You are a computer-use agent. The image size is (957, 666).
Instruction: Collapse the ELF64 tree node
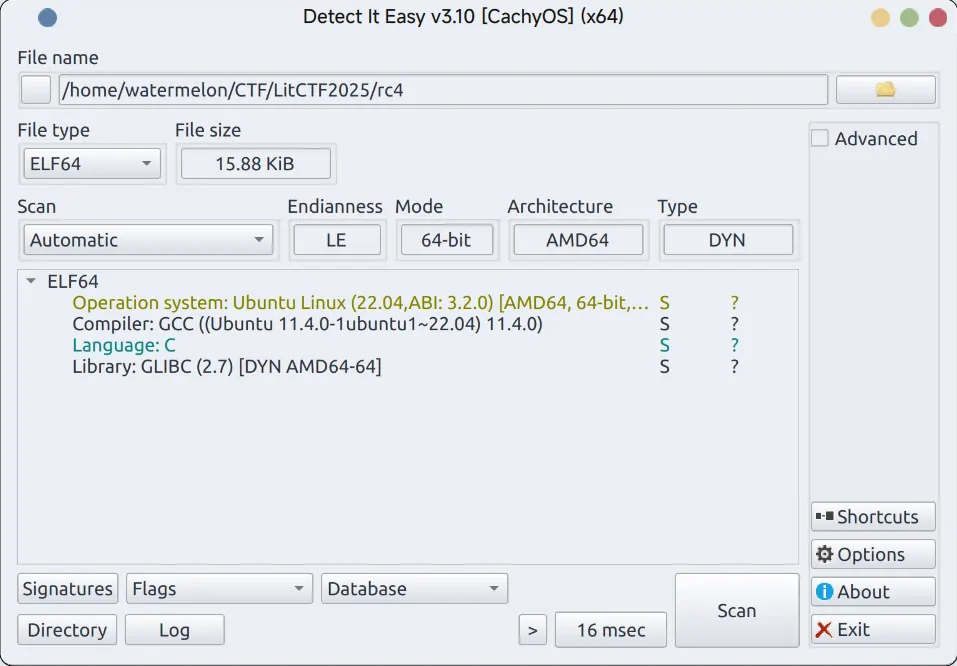31,281
